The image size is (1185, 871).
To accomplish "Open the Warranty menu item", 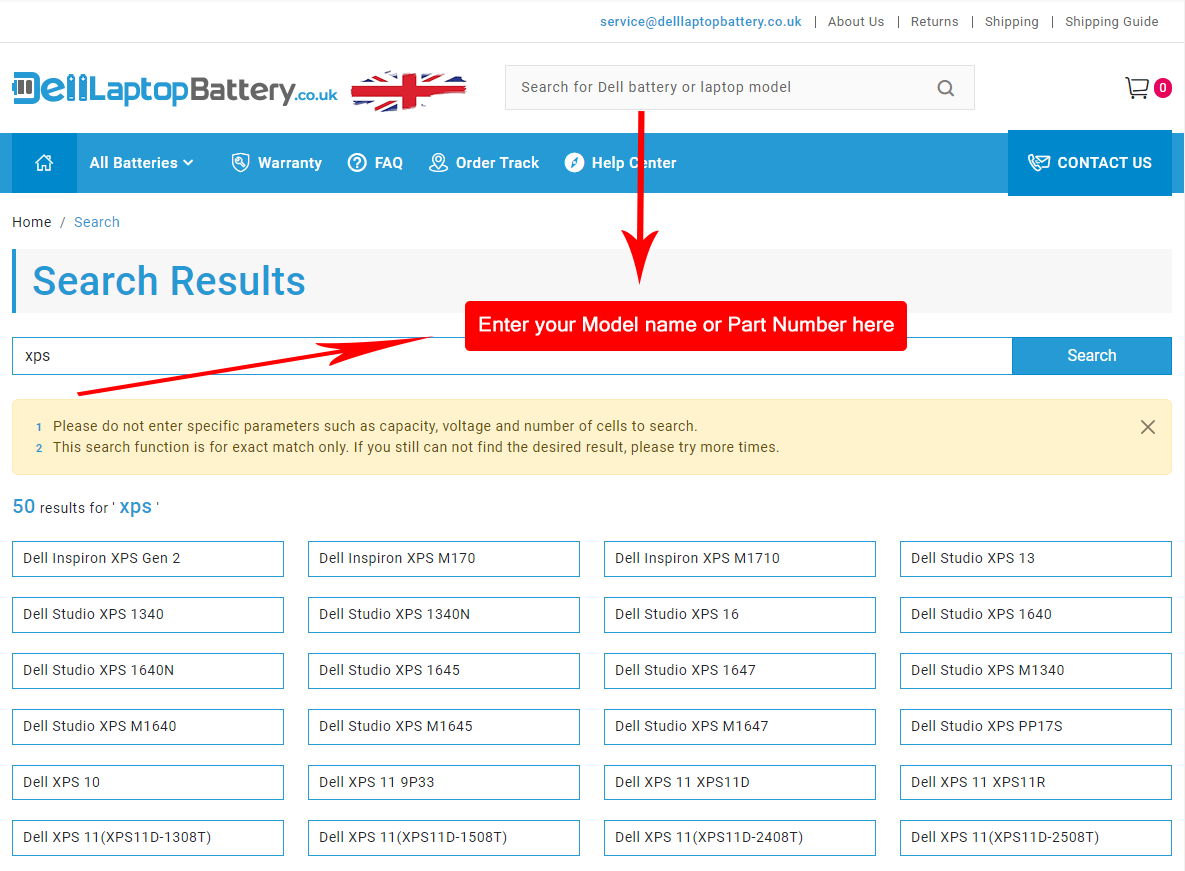I will click(x=277, y=162).
